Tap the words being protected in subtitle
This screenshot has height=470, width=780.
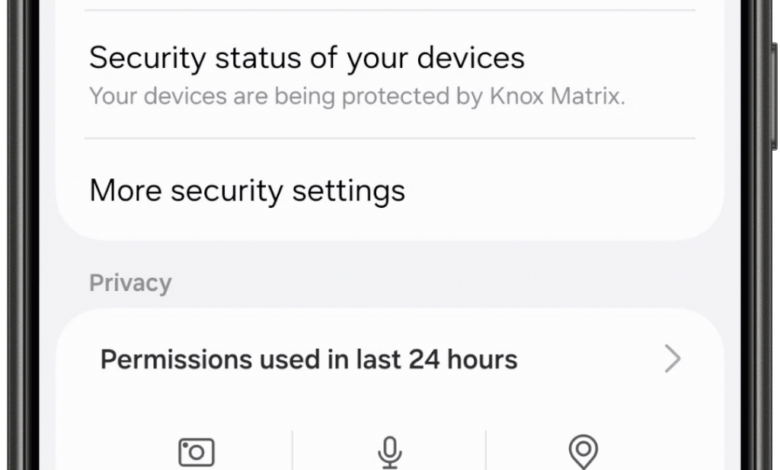point(362,96)
